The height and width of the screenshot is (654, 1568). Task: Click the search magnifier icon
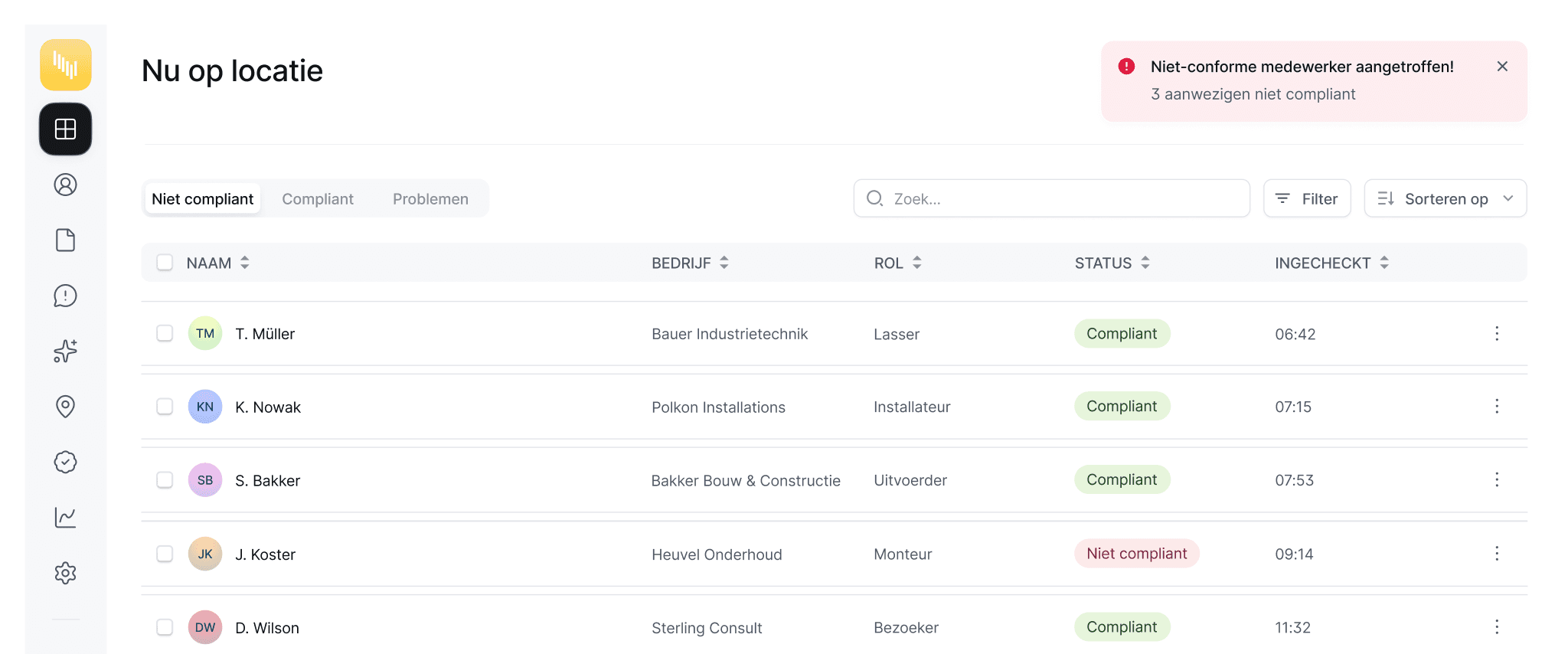(874, 198)
